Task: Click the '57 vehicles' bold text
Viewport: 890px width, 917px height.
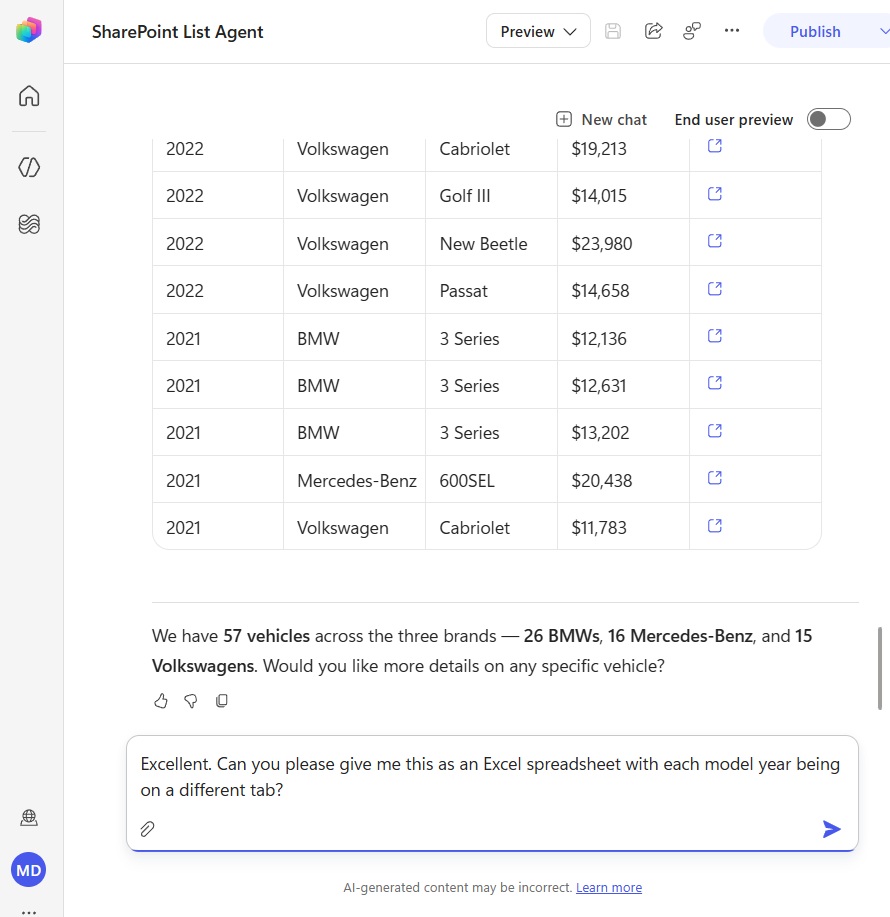Action: point(267,636)
